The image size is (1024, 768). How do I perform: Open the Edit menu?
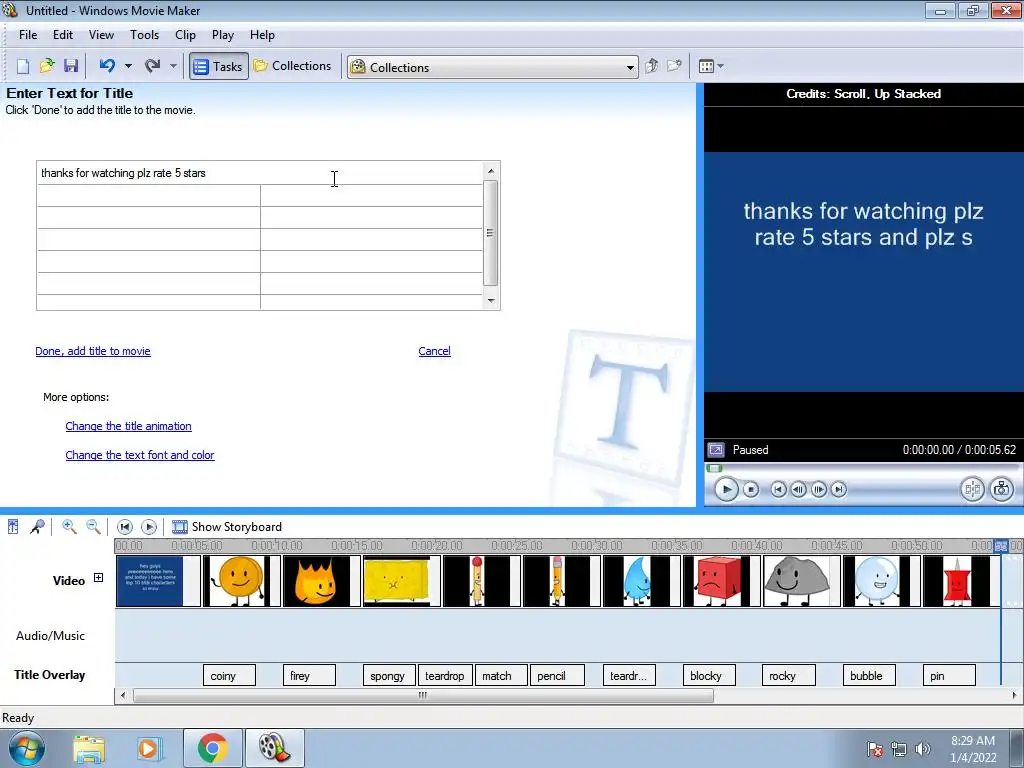(63, 35)
